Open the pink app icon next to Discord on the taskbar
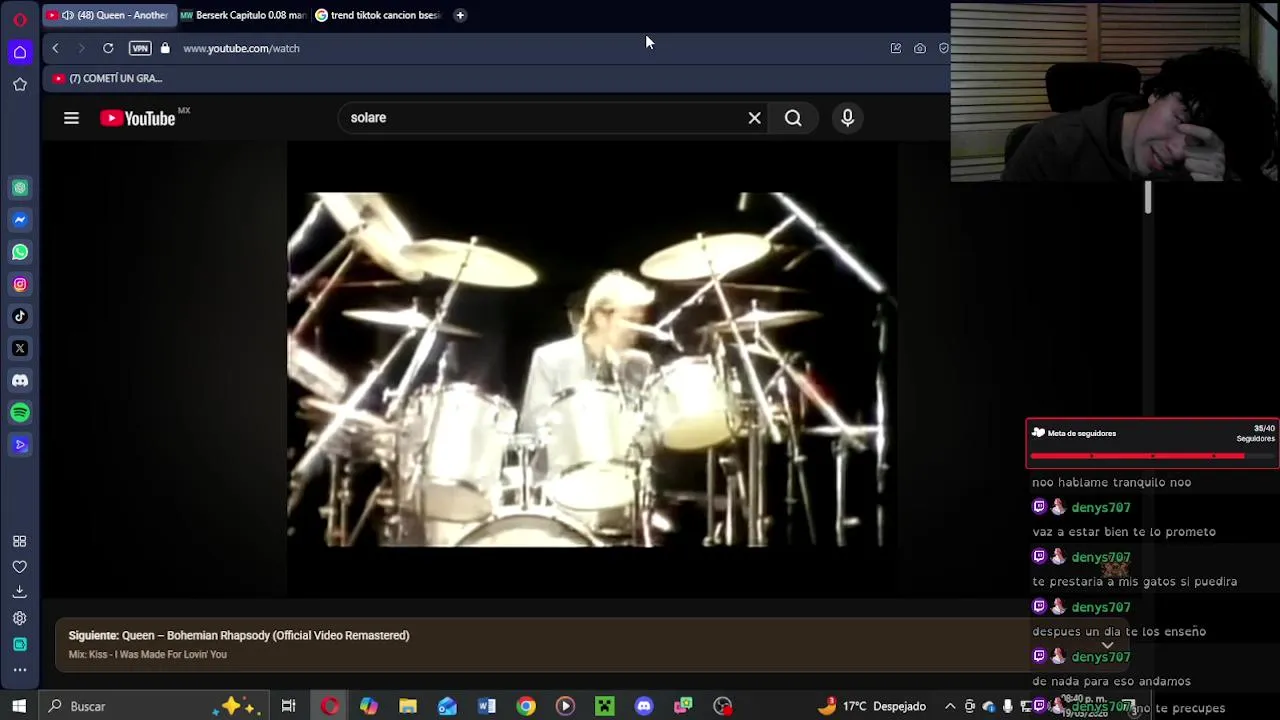This screenshot has width=1280, height=720. [683, 706]
